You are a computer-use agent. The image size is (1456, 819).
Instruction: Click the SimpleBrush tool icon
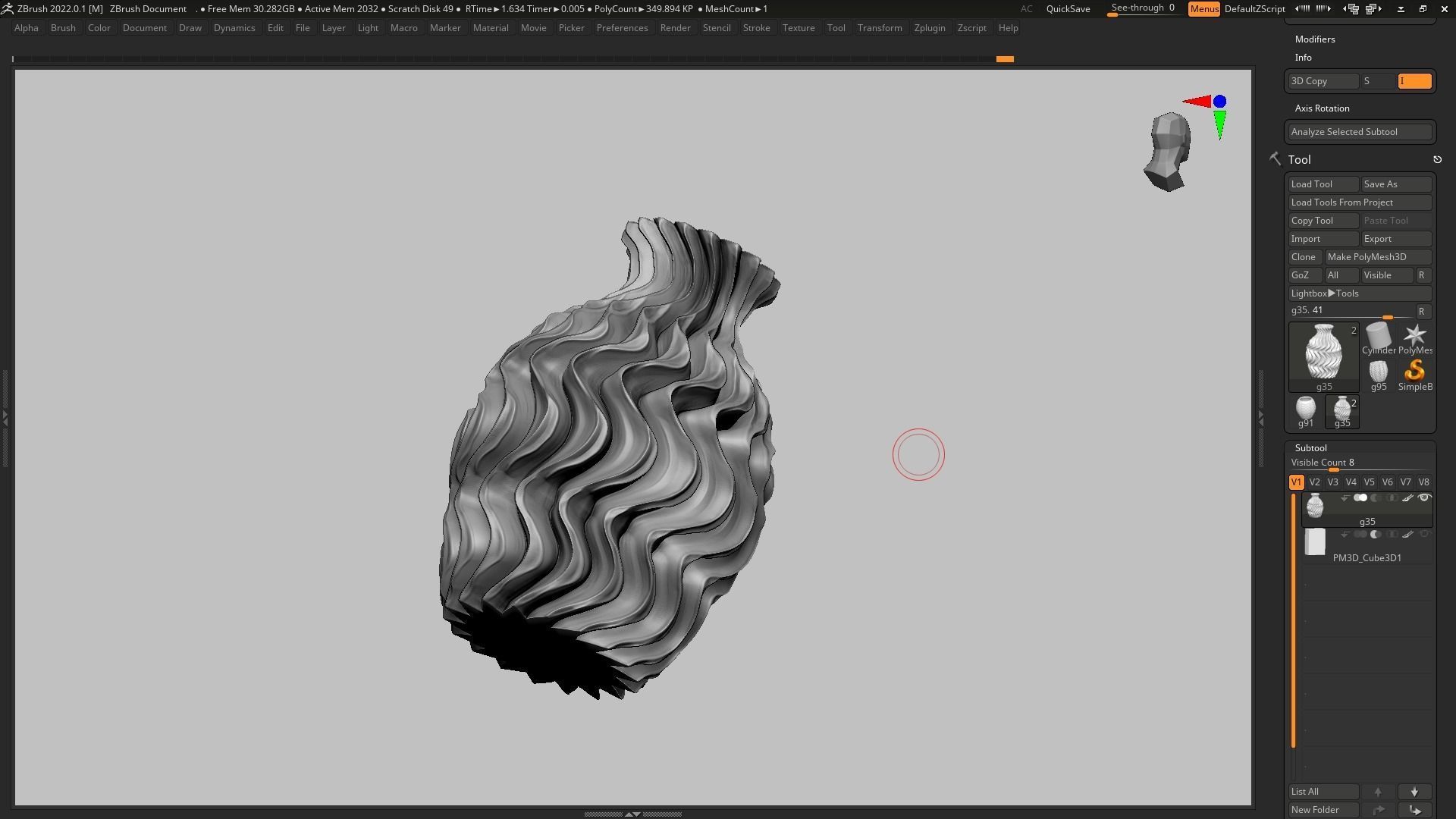(x=1414, y=371)
